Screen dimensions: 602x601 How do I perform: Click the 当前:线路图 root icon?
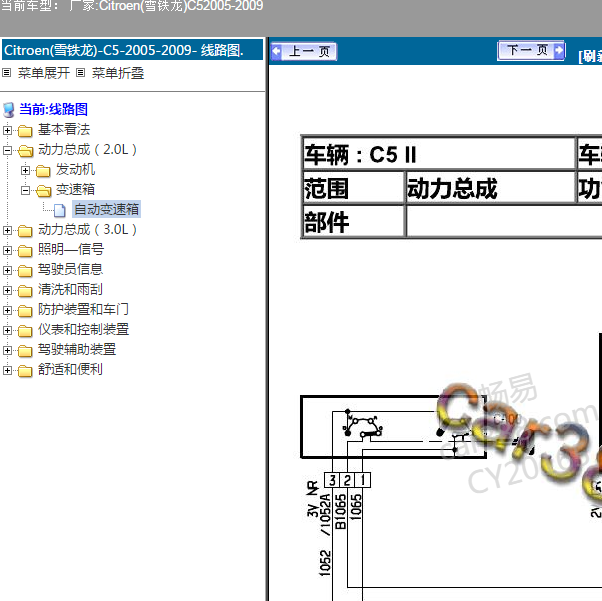[8, 109]
